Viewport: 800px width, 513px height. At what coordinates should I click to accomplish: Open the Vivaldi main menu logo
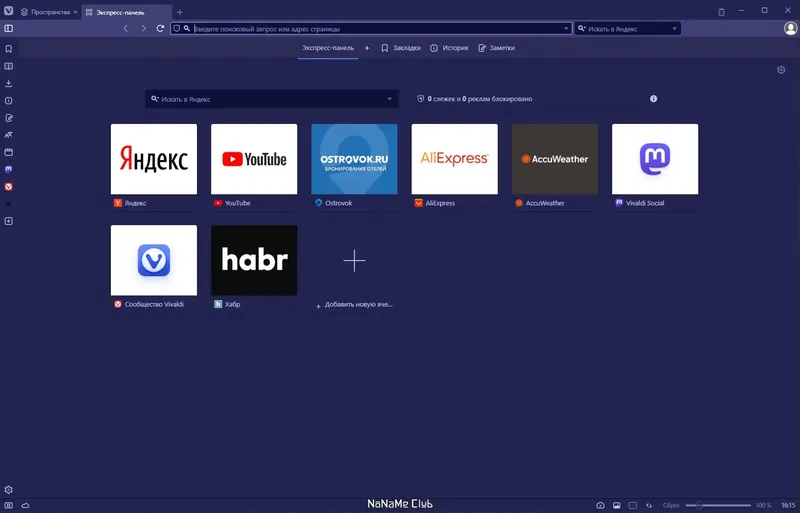tap(9, 11)
